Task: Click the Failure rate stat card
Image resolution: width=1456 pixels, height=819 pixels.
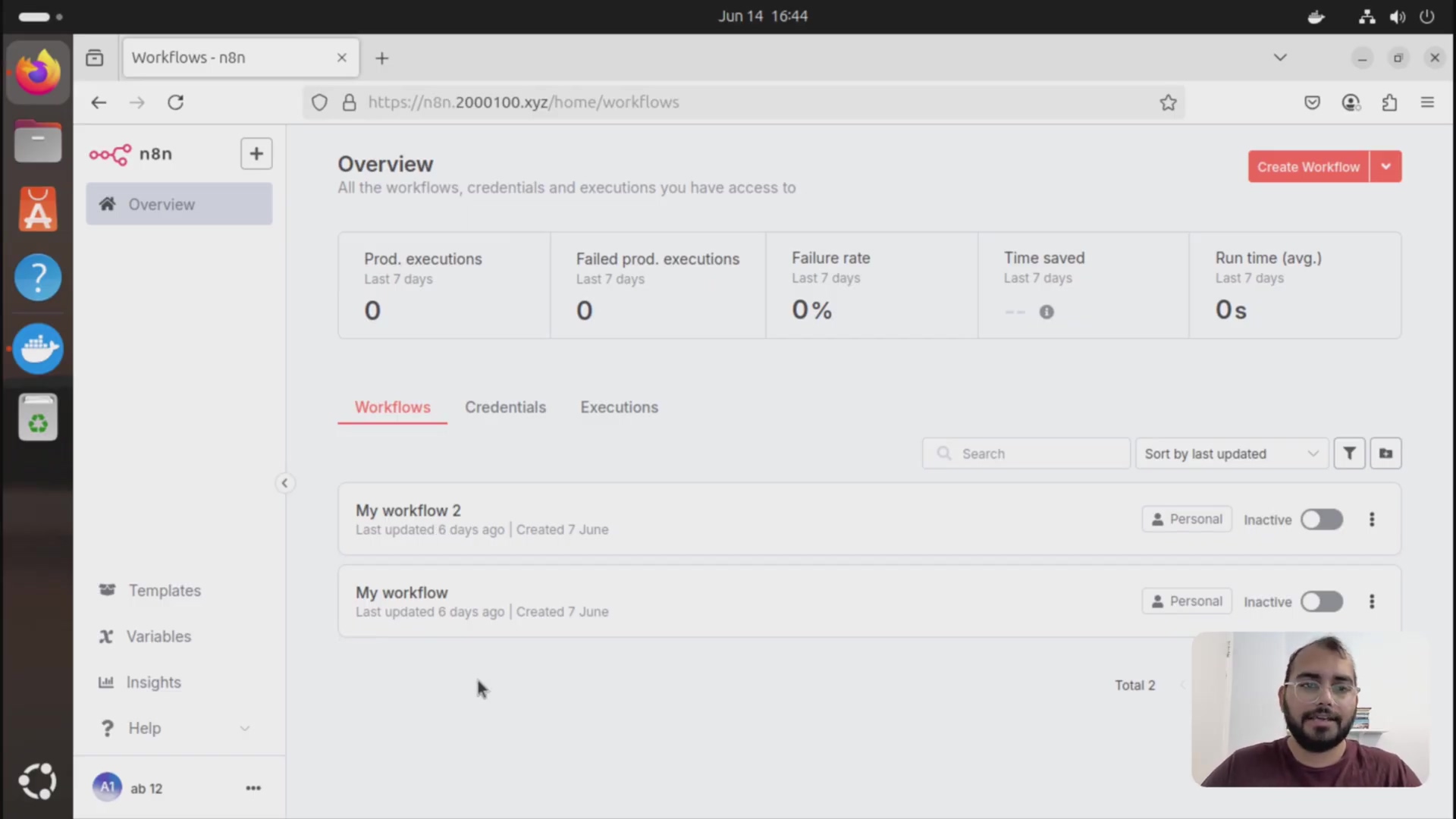Action: [872, 285]
